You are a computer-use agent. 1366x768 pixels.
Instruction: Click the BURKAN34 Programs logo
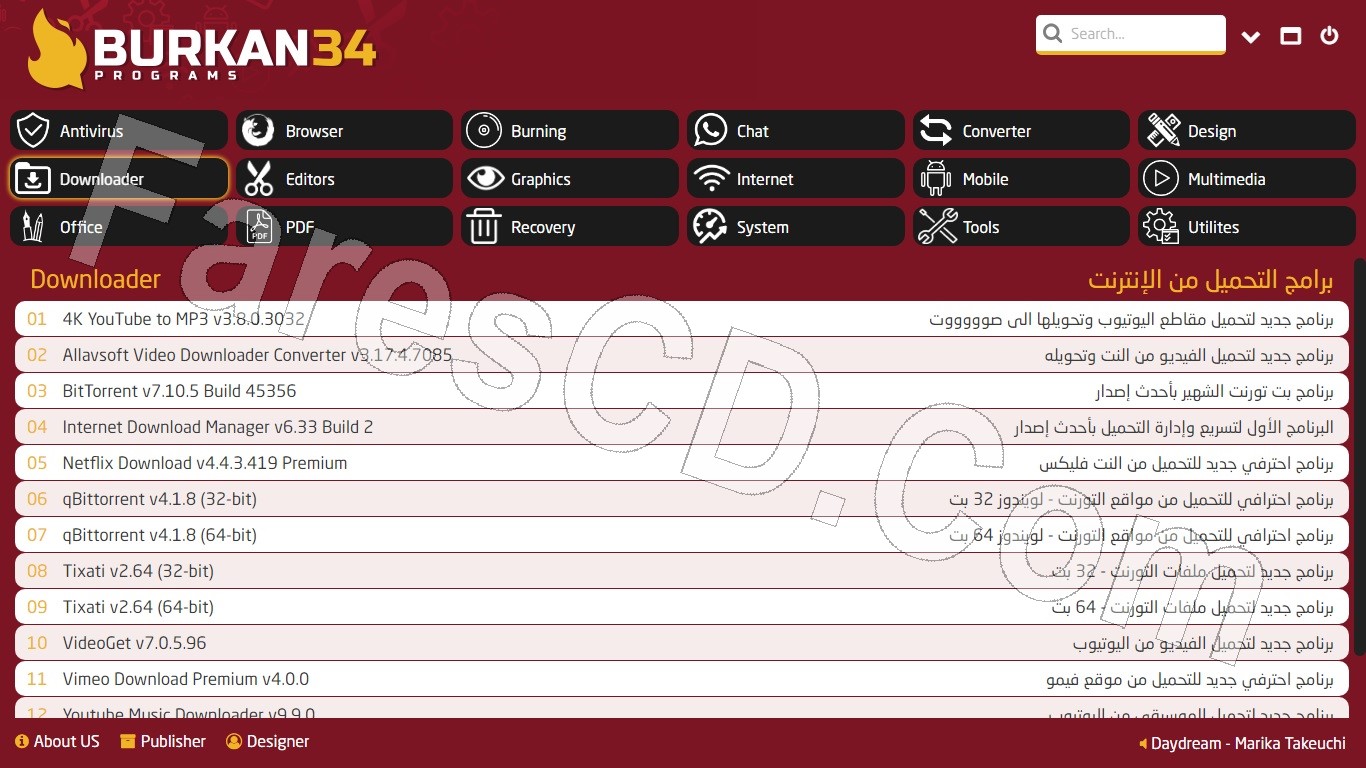(202, 50)
